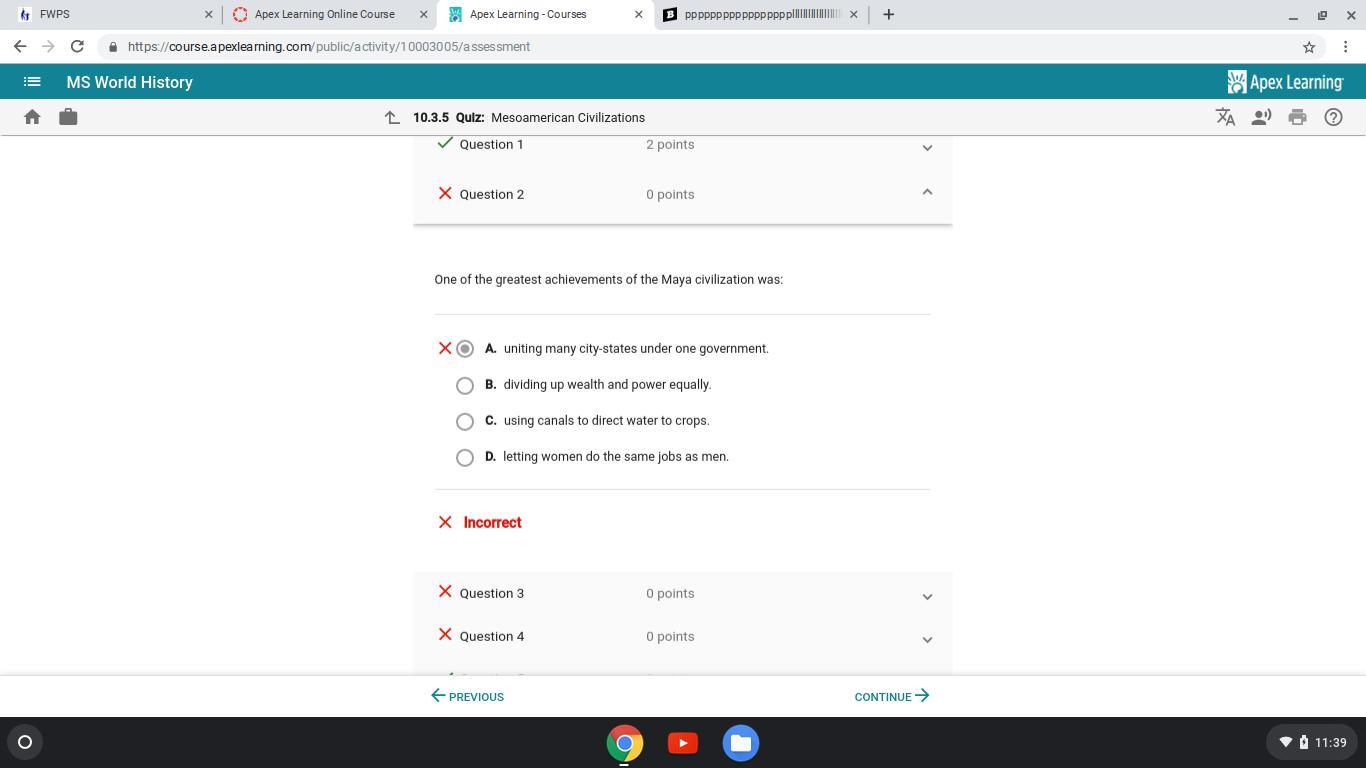Expand Question 4 panel
Image resolution: width=1366 pixels, height=768 pixels.
pyautogui.click(x=927, y=639)
